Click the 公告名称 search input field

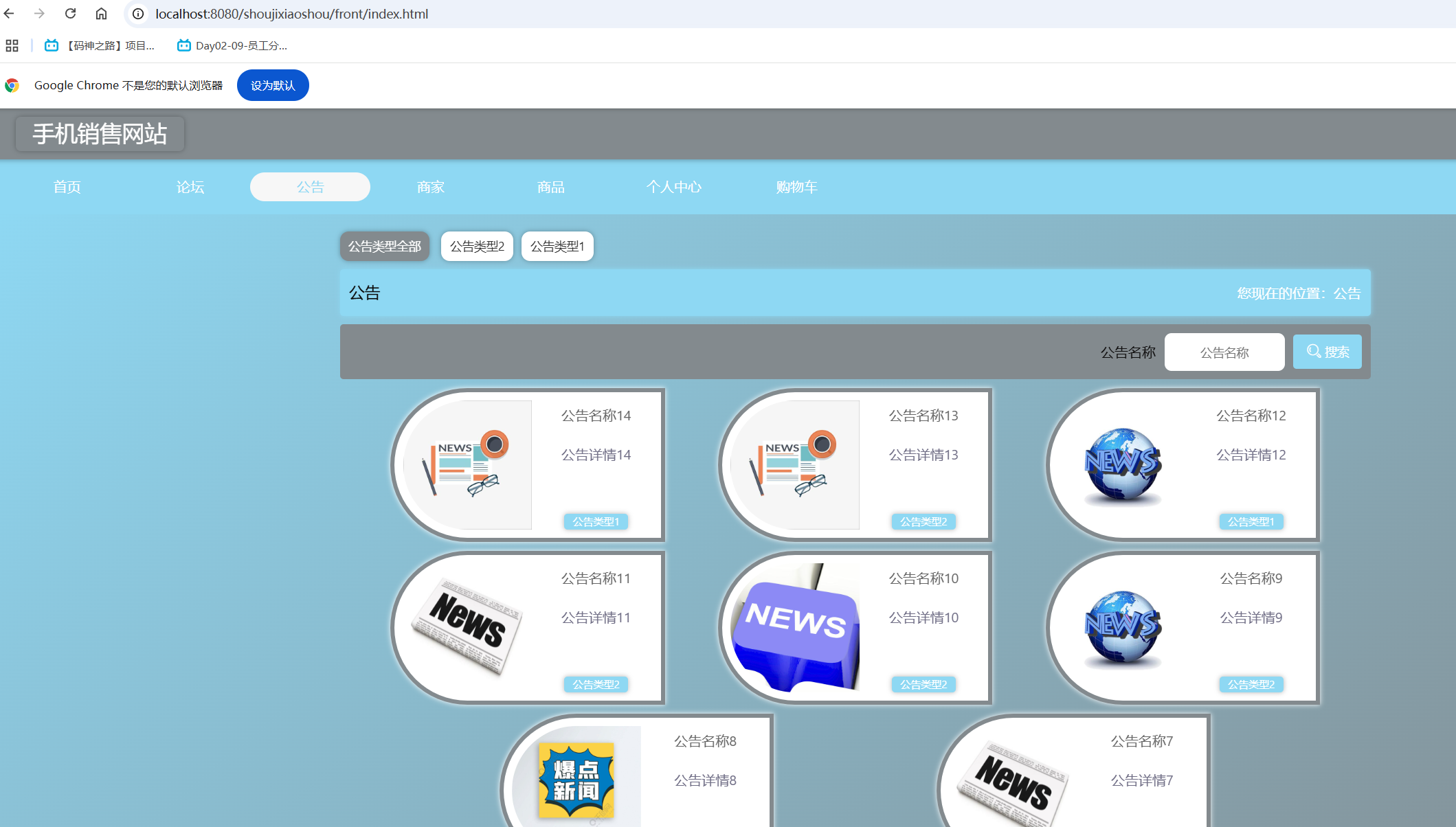click(x=1224, y=352)
